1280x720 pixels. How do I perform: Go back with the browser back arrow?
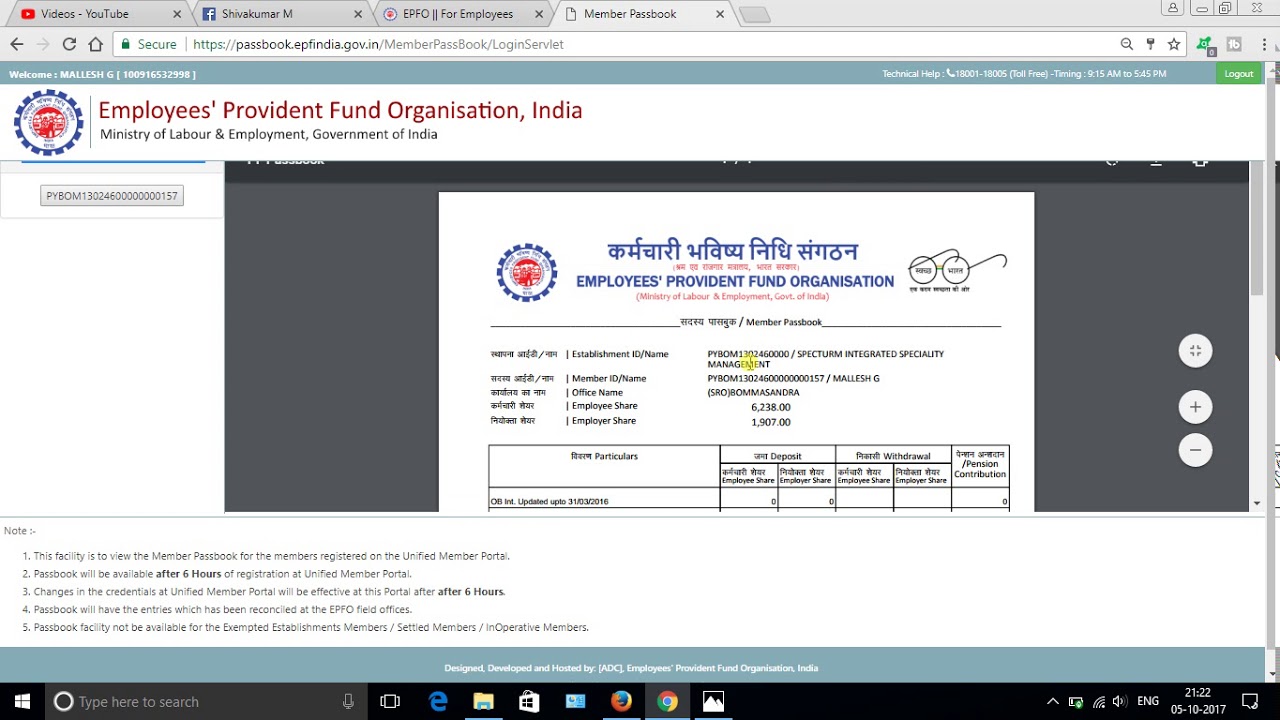[16, 44]
